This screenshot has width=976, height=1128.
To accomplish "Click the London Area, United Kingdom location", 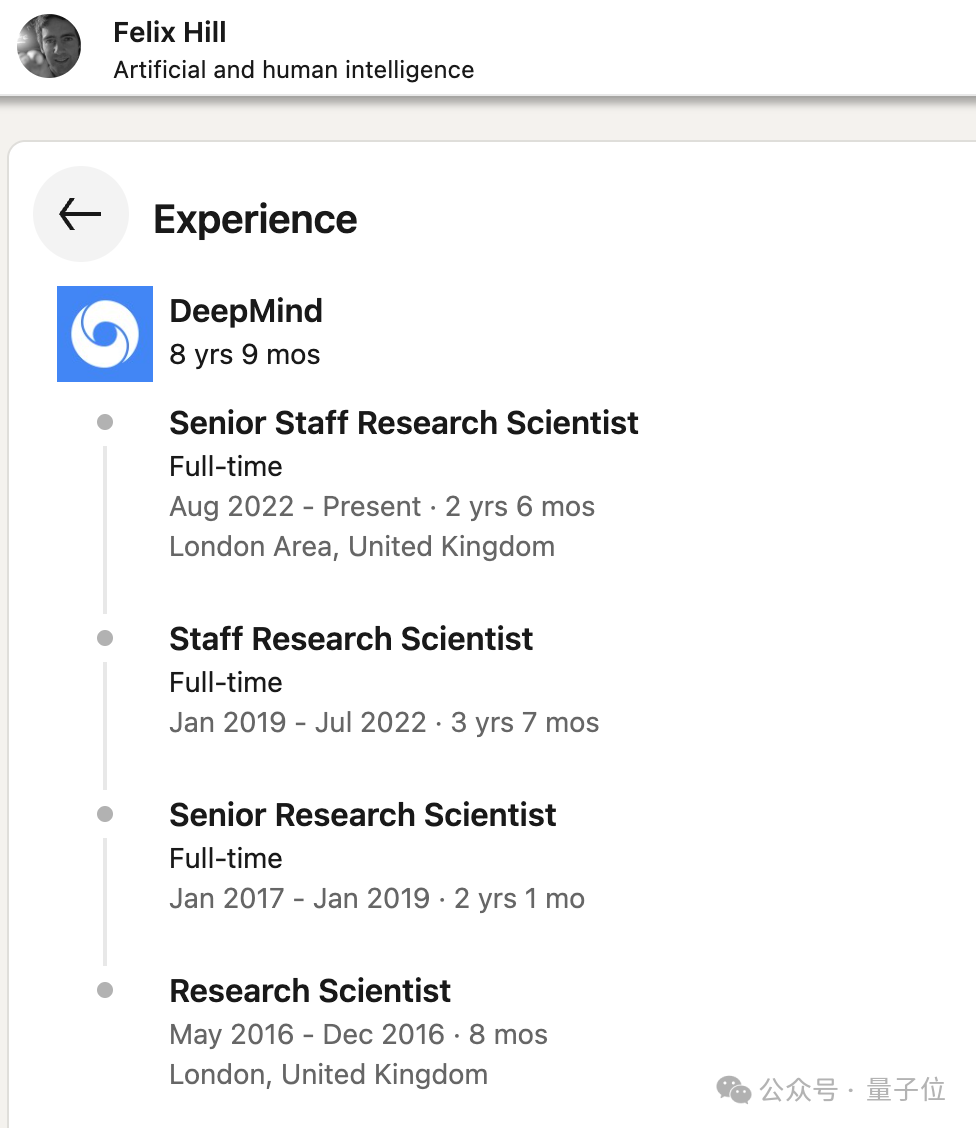I will click(362, 547).
